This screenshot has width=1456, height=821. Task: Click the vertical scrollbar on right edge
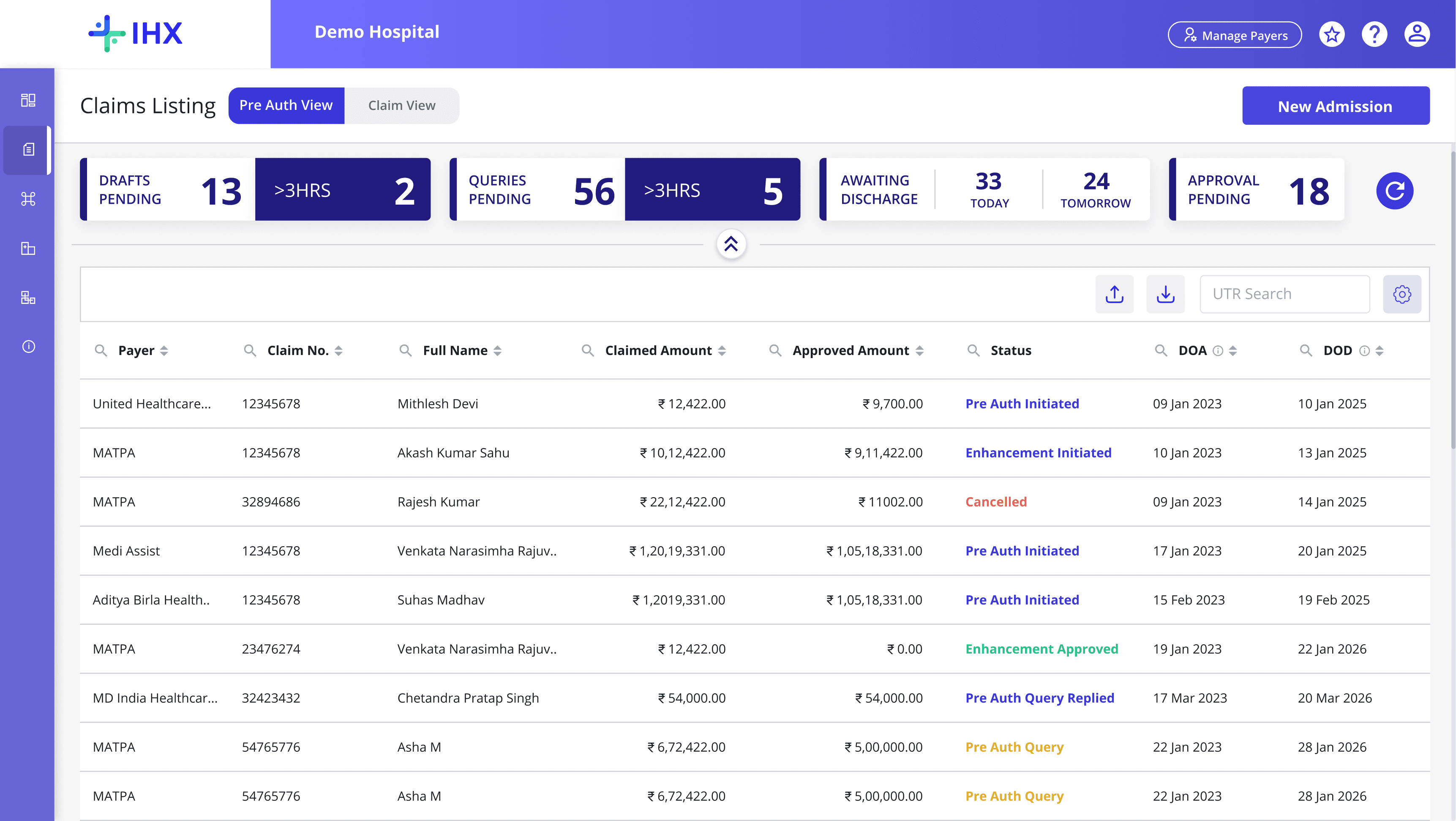tap(1452, 300)
